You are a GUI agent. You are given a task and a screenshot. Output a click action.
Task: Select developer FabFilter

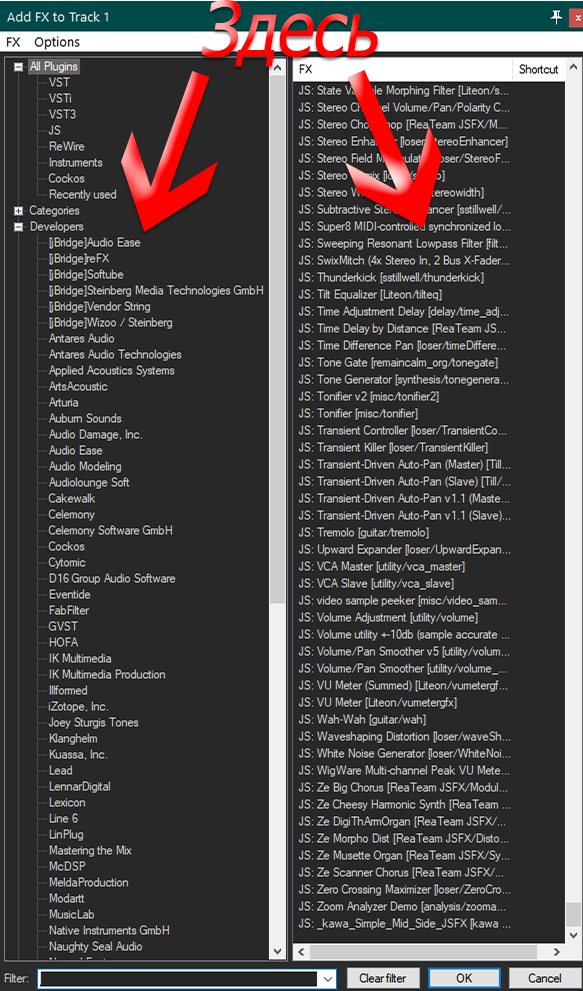click(x=68, y=611)
